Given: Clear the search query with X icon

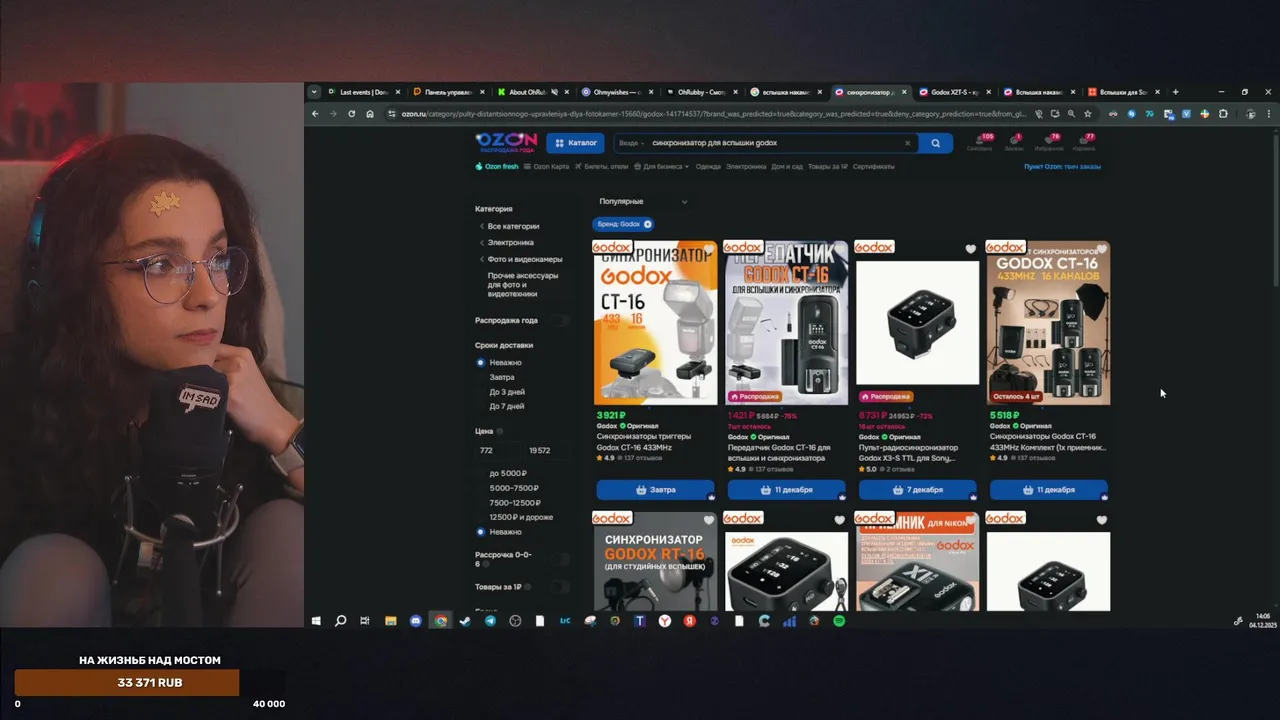Looking at the screenshot, I should pos(907,143).
